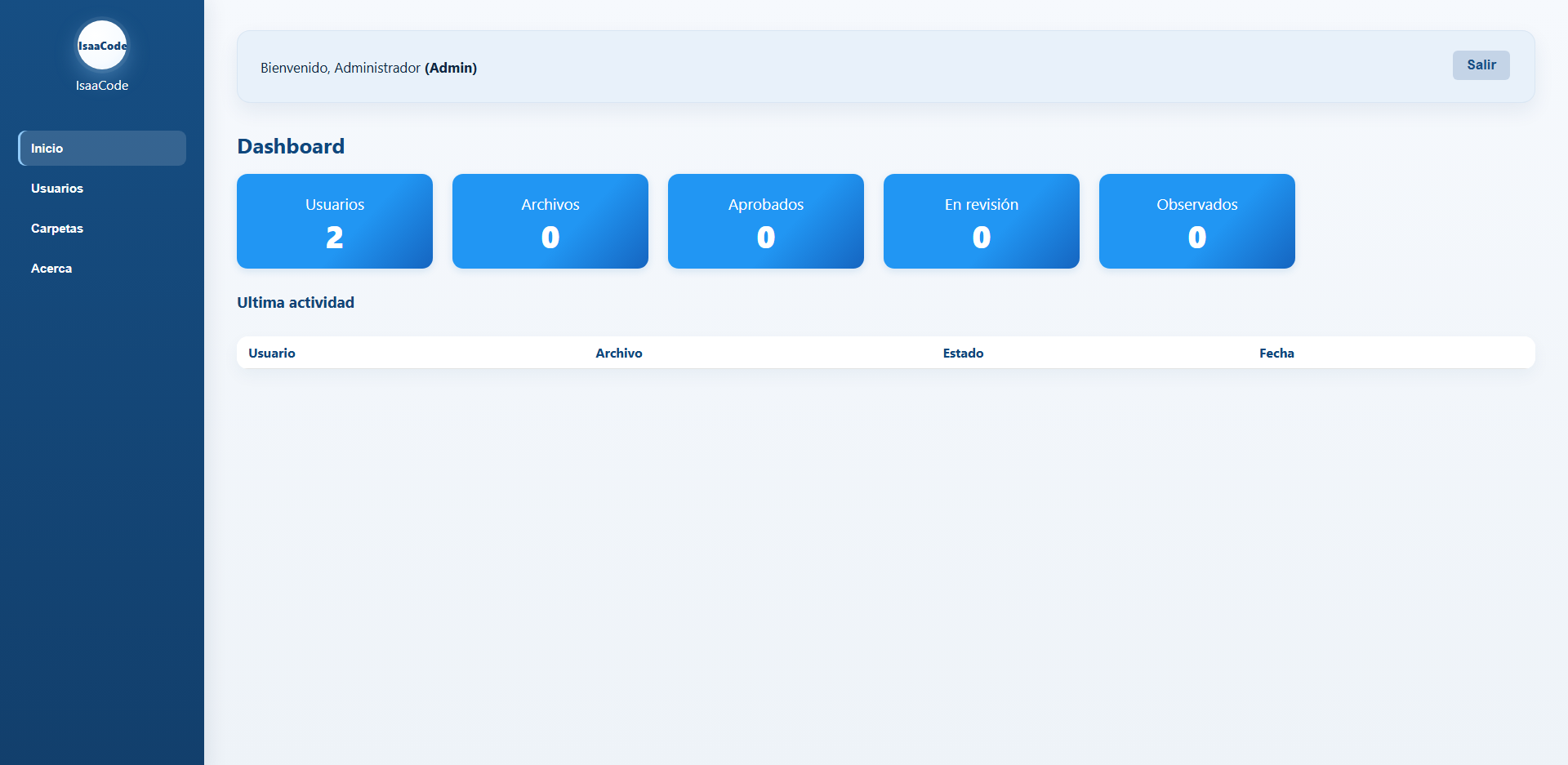Open the Inicio sidebar item
The height and width of the screenshot is (765, 1568).
(x=102, y=148)
